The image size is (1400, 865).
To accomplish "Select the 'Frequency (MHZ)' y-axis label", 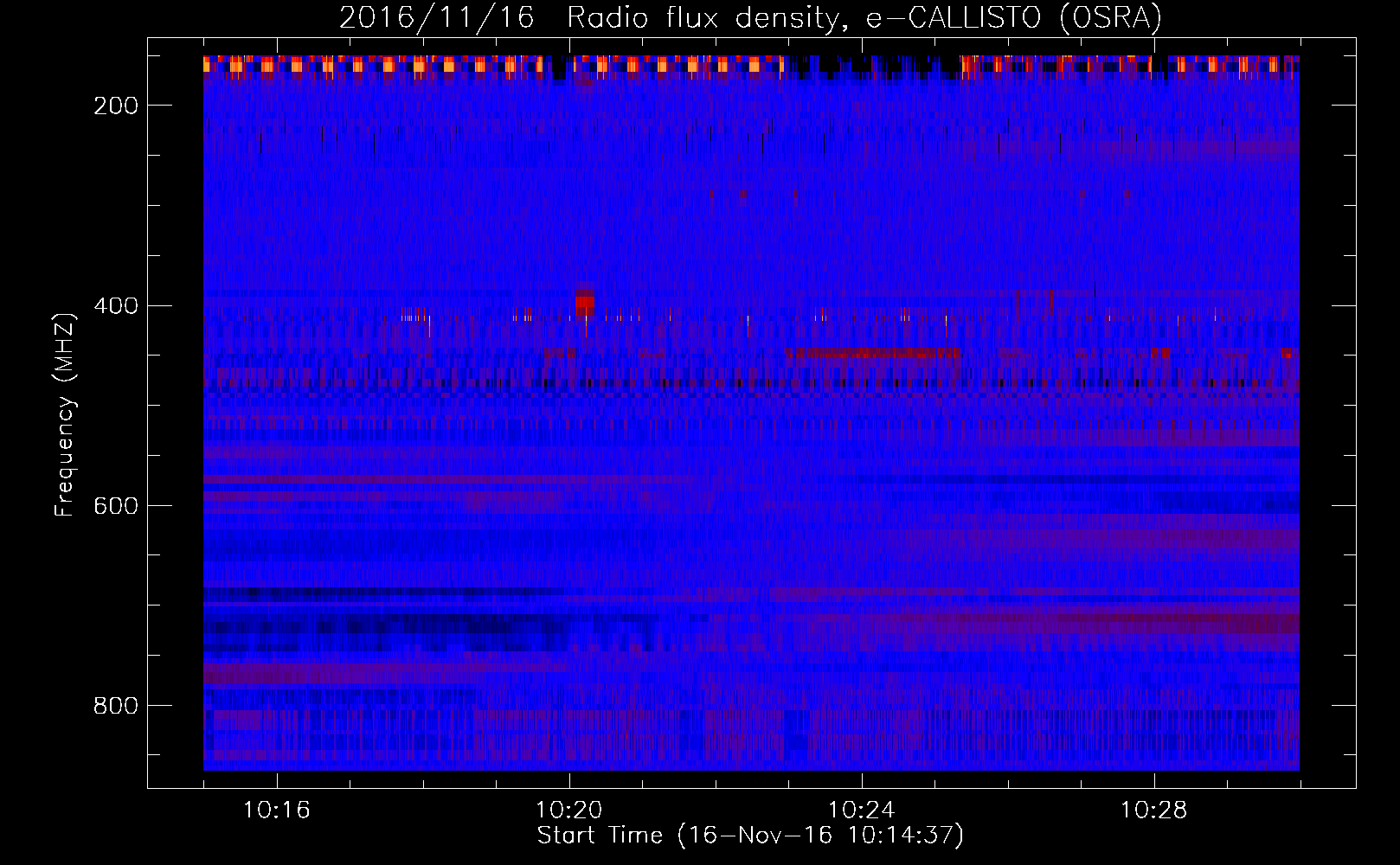I will tap(65, 414).
